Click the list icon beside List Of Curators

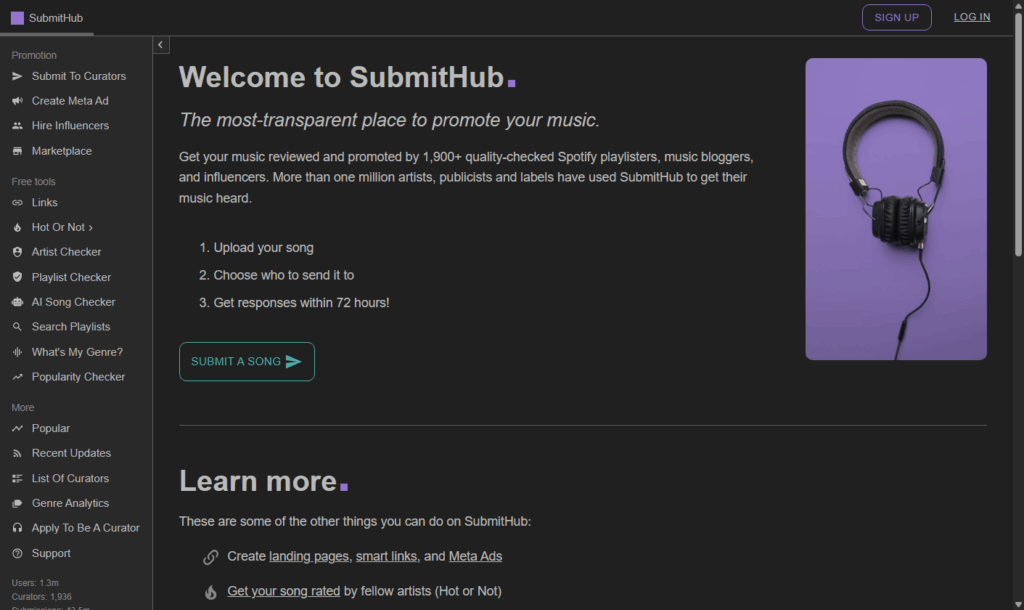point(17,479)
